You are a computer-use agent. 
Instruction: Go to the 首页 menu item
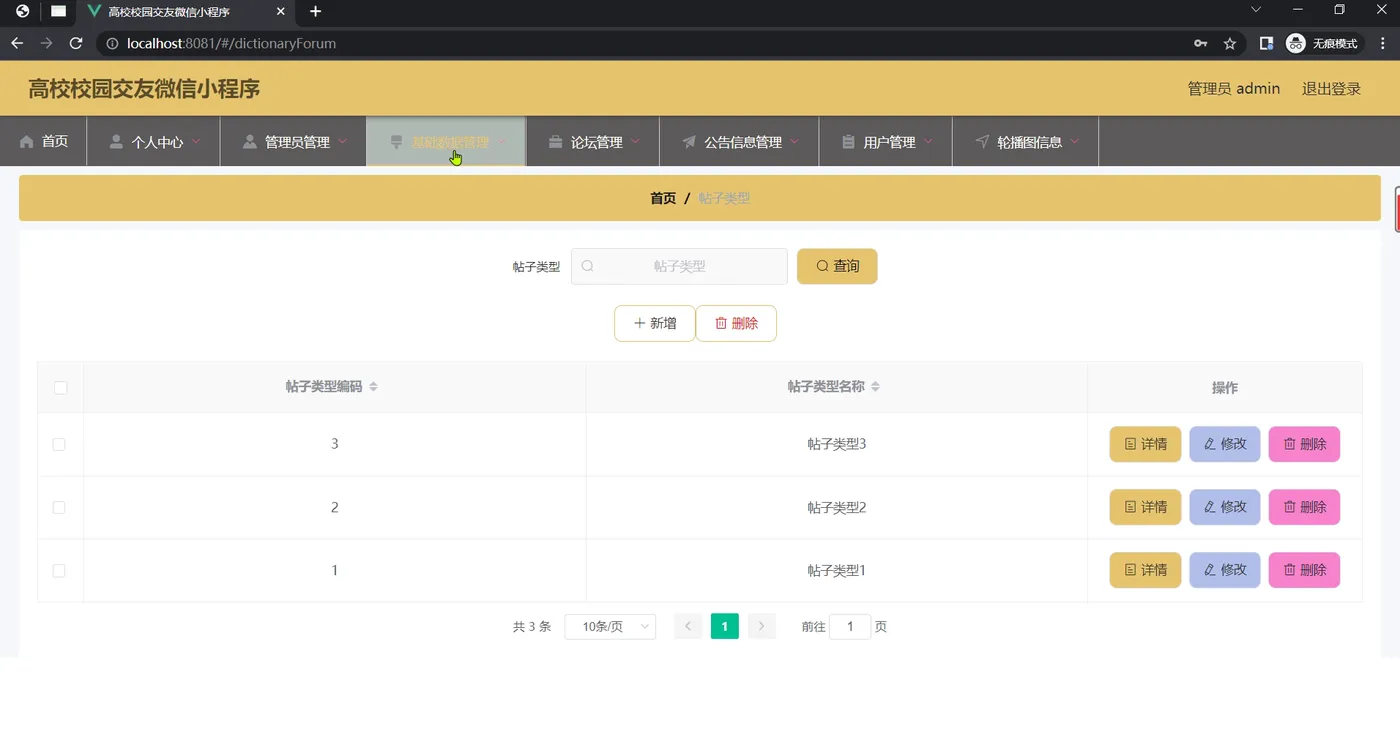(44, 142)
